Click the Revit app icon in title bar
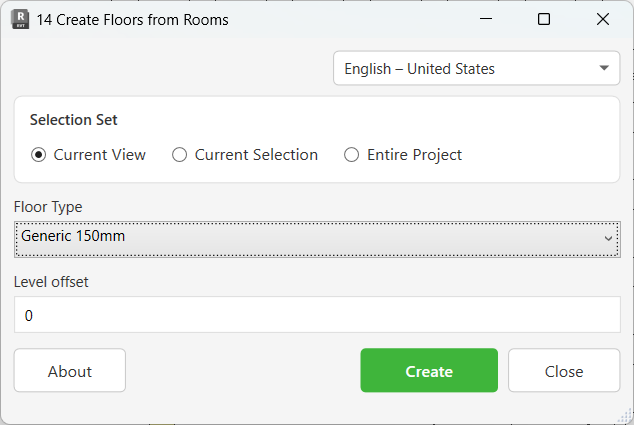Screen dimensions: 634x425 coord(20,19)
